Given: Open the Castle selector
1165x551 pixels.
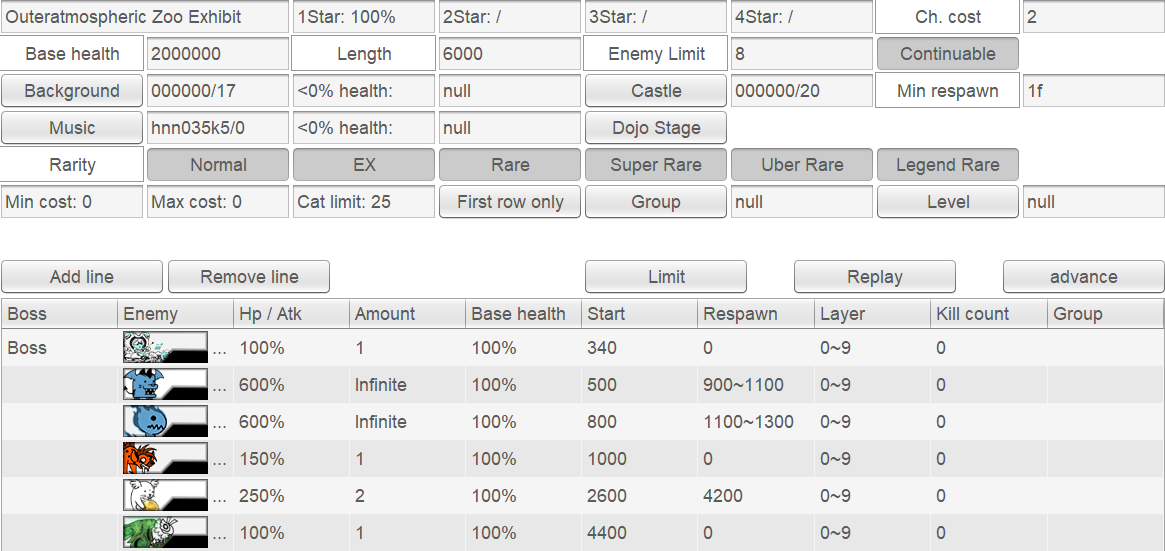Looking at the screenshot, I should click(655, 91).
